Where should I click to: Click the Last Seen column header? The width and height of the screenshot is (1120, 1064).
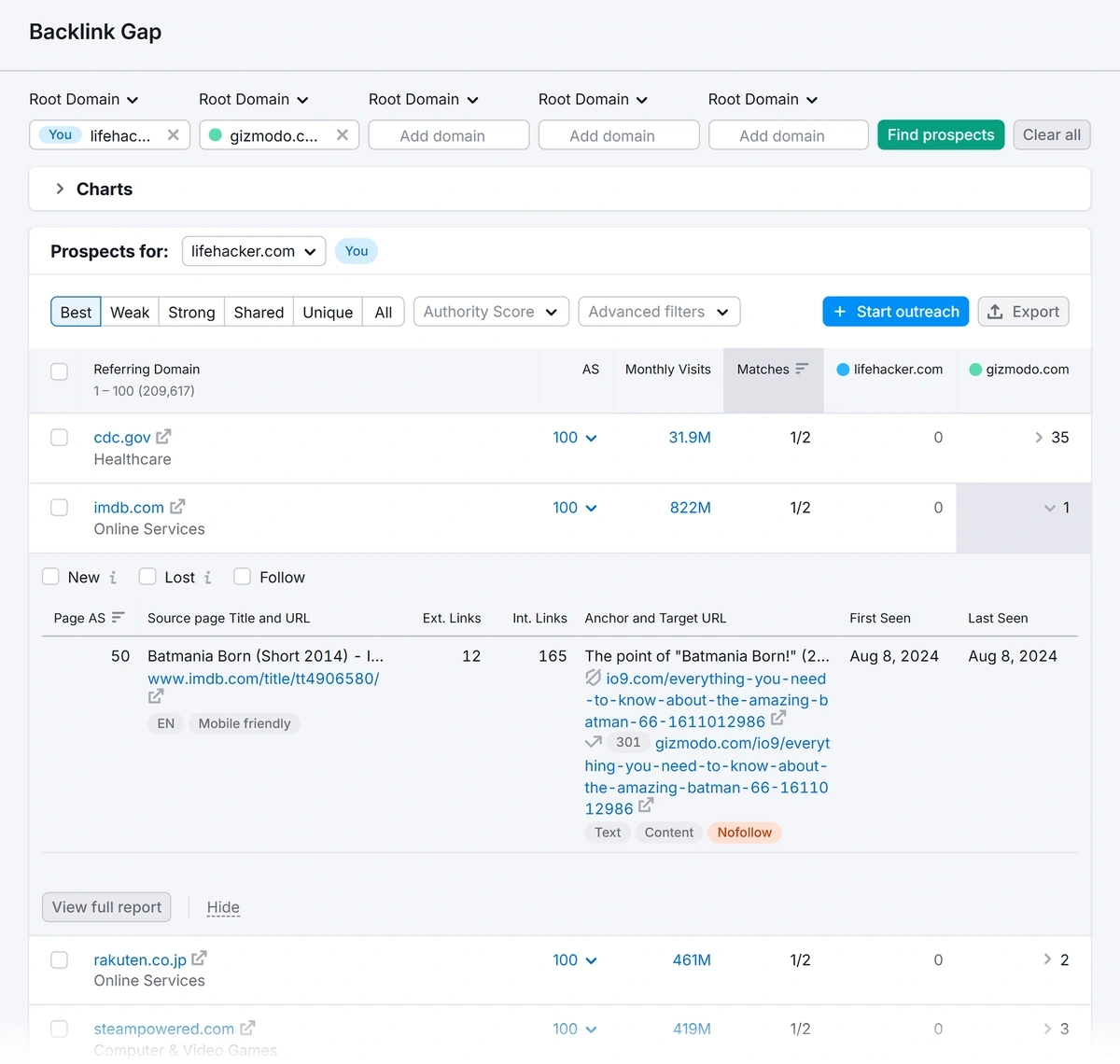click(998, 618)
